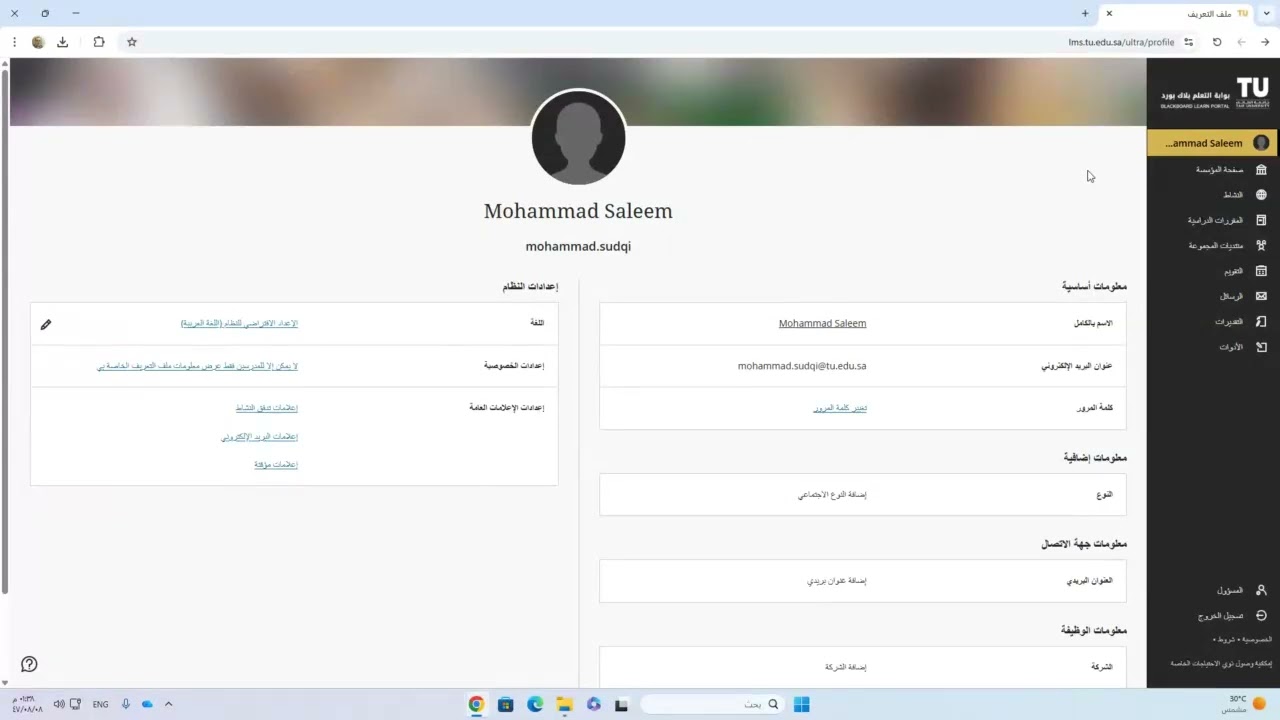Open a new browser tab with plus

tap(1085, 13)
